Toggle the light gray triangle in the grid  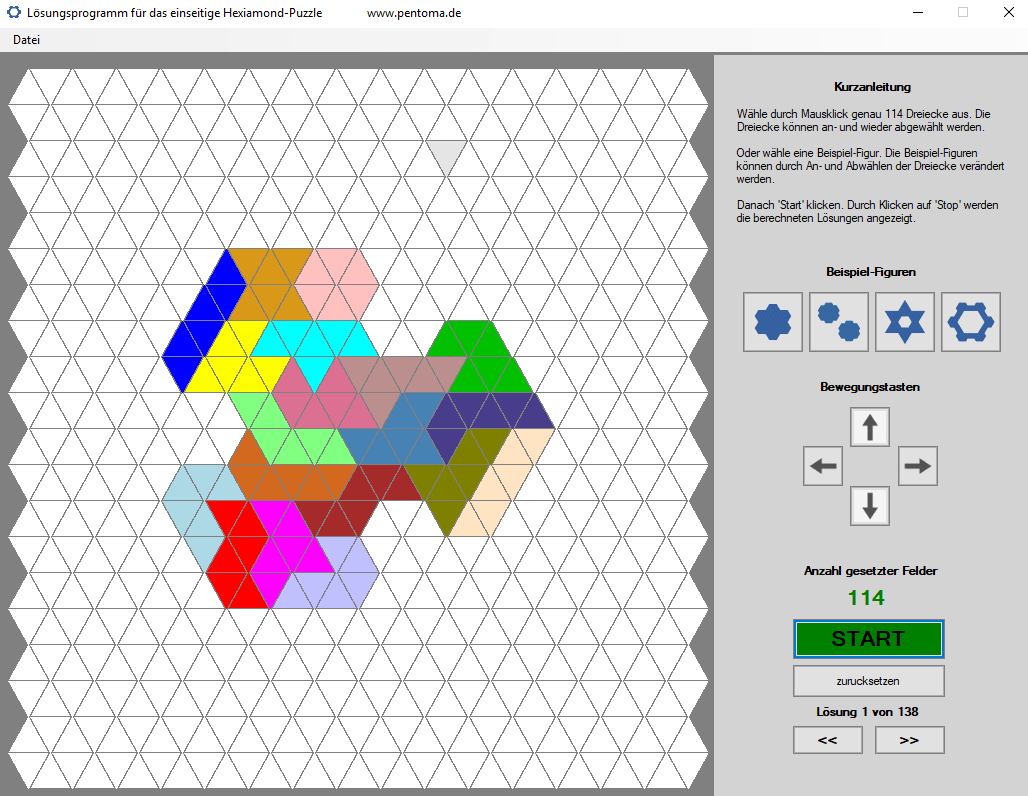446,153
